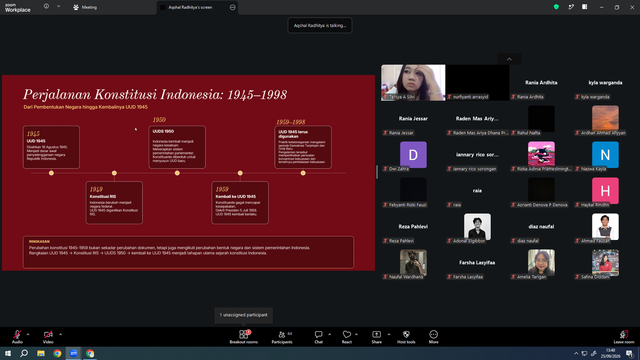Select Tarsya A Sihi video tile
The width and height of the screenshot is (640, 360).
pos(413,82)
